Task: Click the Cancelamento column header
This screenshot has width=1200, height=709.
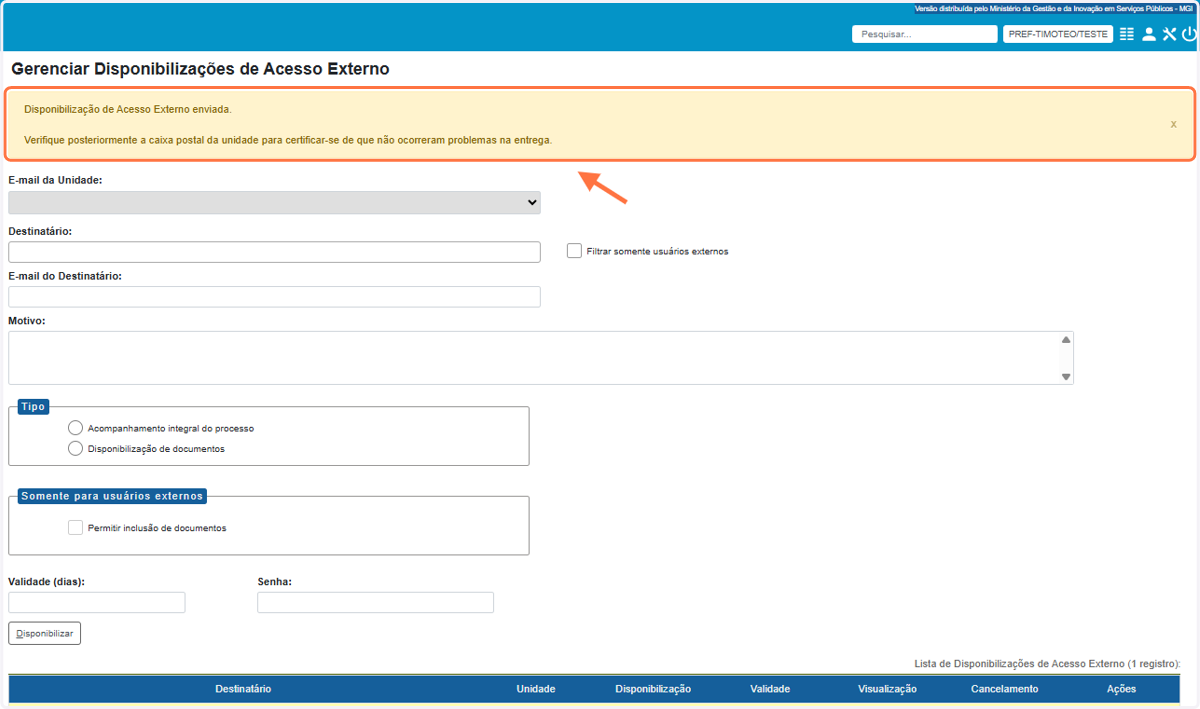Action: click(x=1004, y=689)
